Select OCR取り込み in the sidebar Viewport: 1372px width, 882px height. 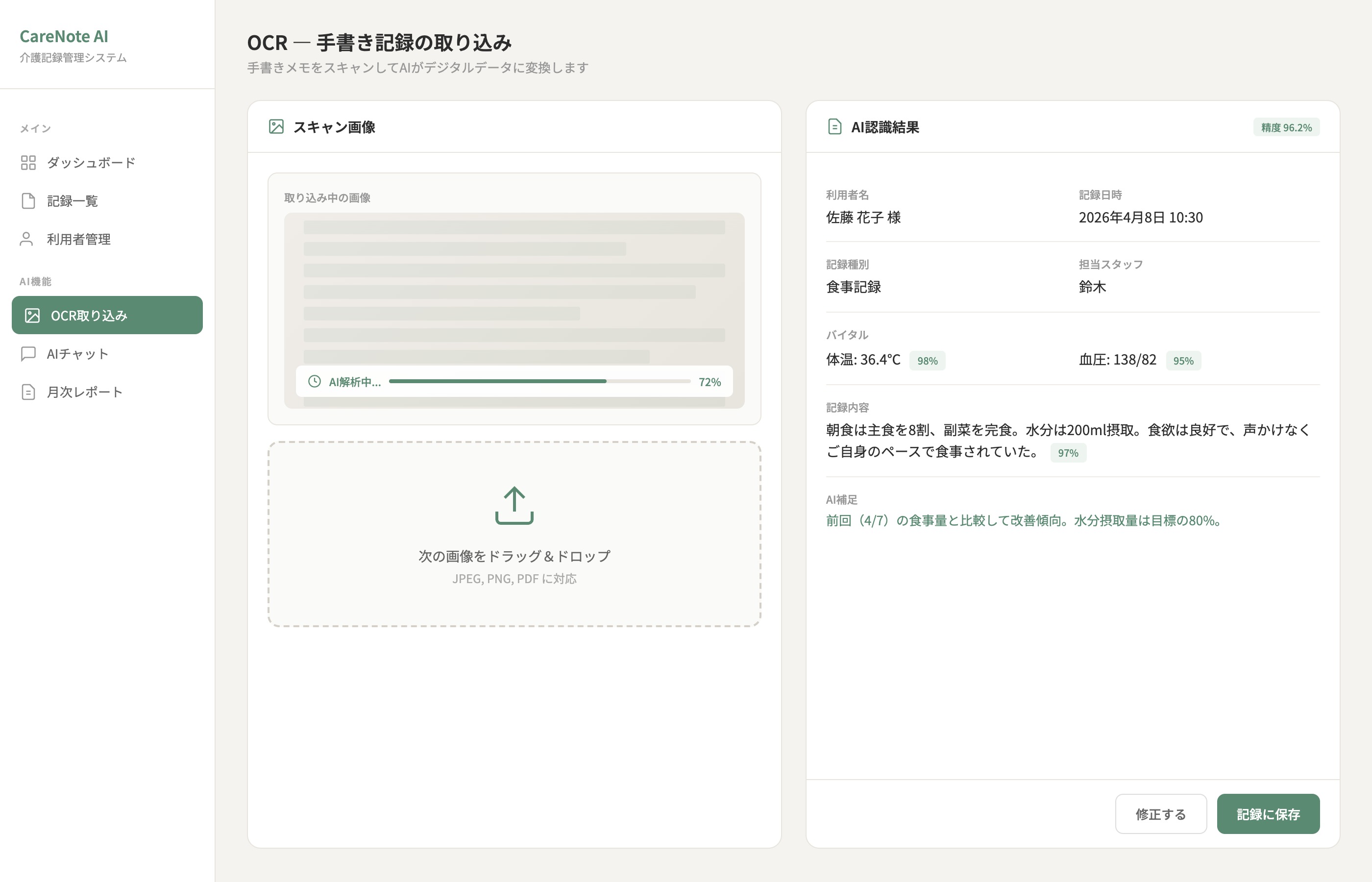107,316
